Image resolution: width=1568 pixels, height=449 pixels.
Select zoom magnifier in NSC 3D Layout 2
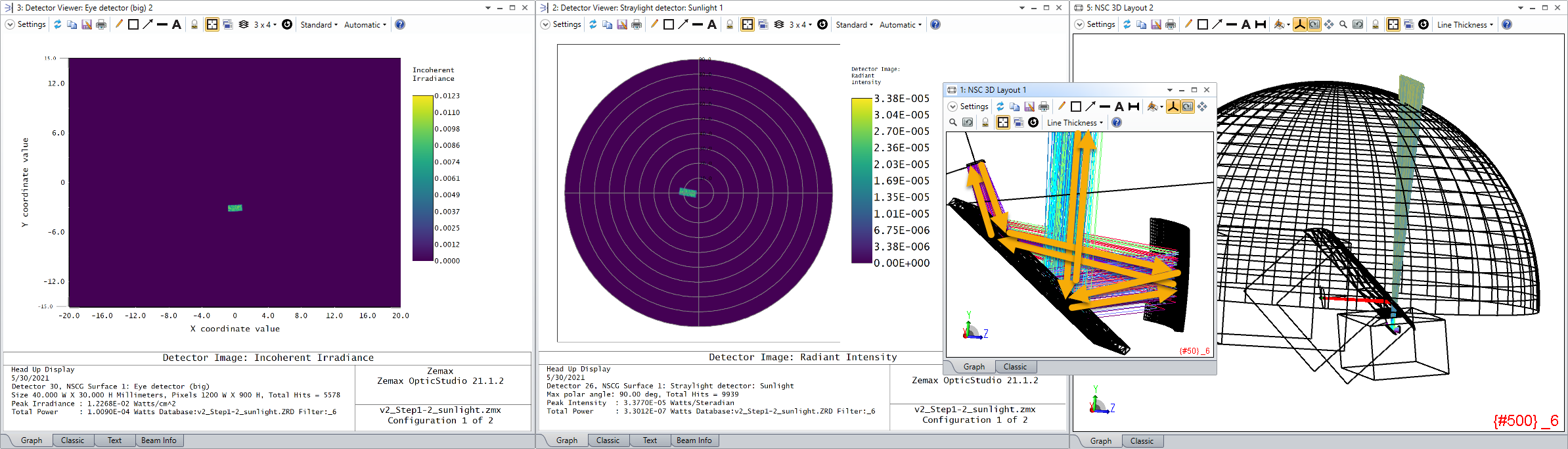[x=1343, y=24]
